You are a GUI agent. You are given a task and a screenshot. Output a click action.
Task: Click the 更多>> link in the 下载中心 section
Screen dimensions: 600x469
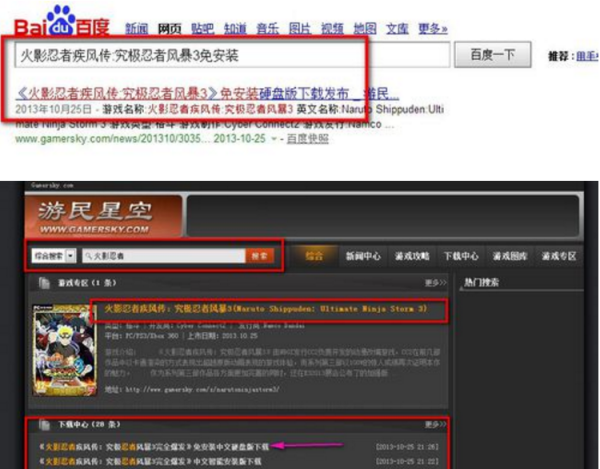point(435,424)
